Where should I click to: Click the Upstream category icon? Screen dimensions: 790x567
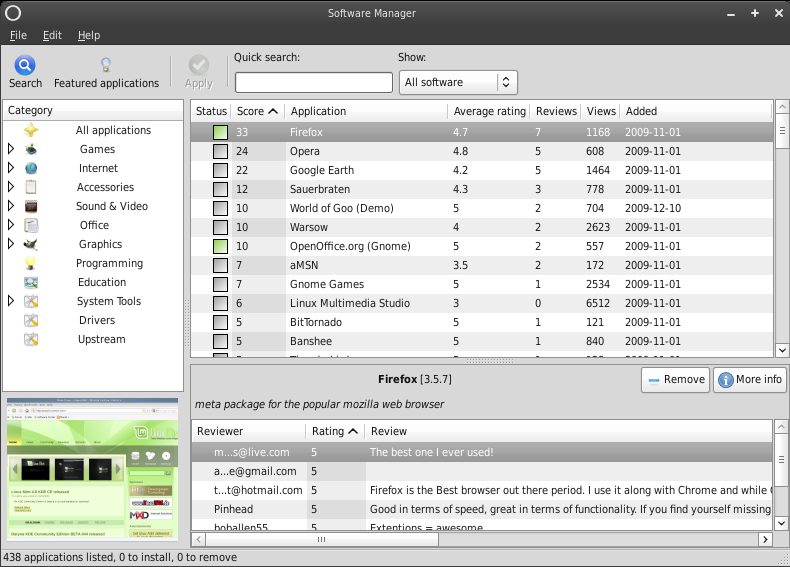click(31, 339)
